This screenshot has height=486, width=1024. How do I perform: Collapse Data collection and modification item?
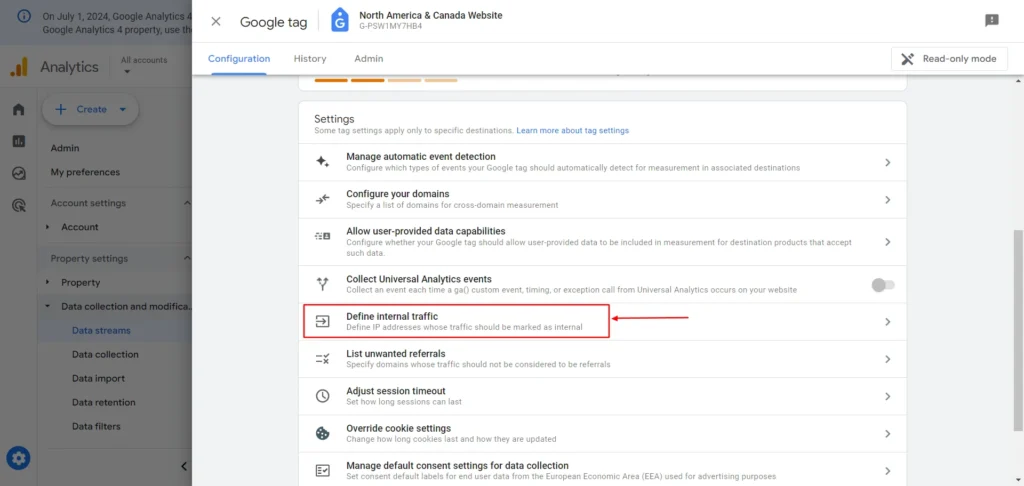(x=48, y=306)
